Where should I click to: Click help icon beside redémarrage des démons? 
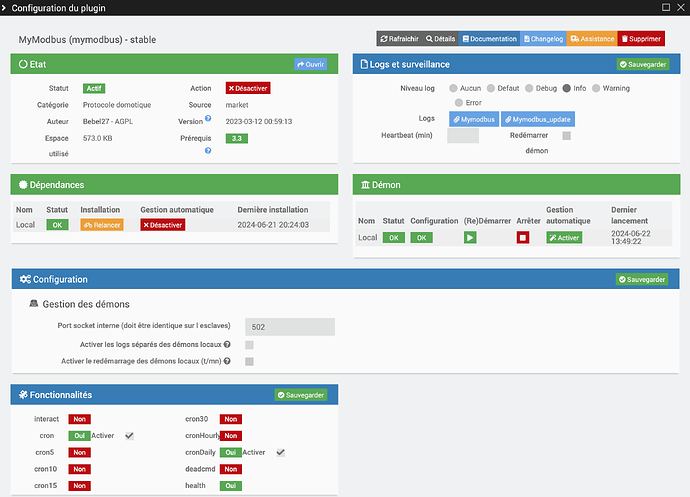pos(227,361)
